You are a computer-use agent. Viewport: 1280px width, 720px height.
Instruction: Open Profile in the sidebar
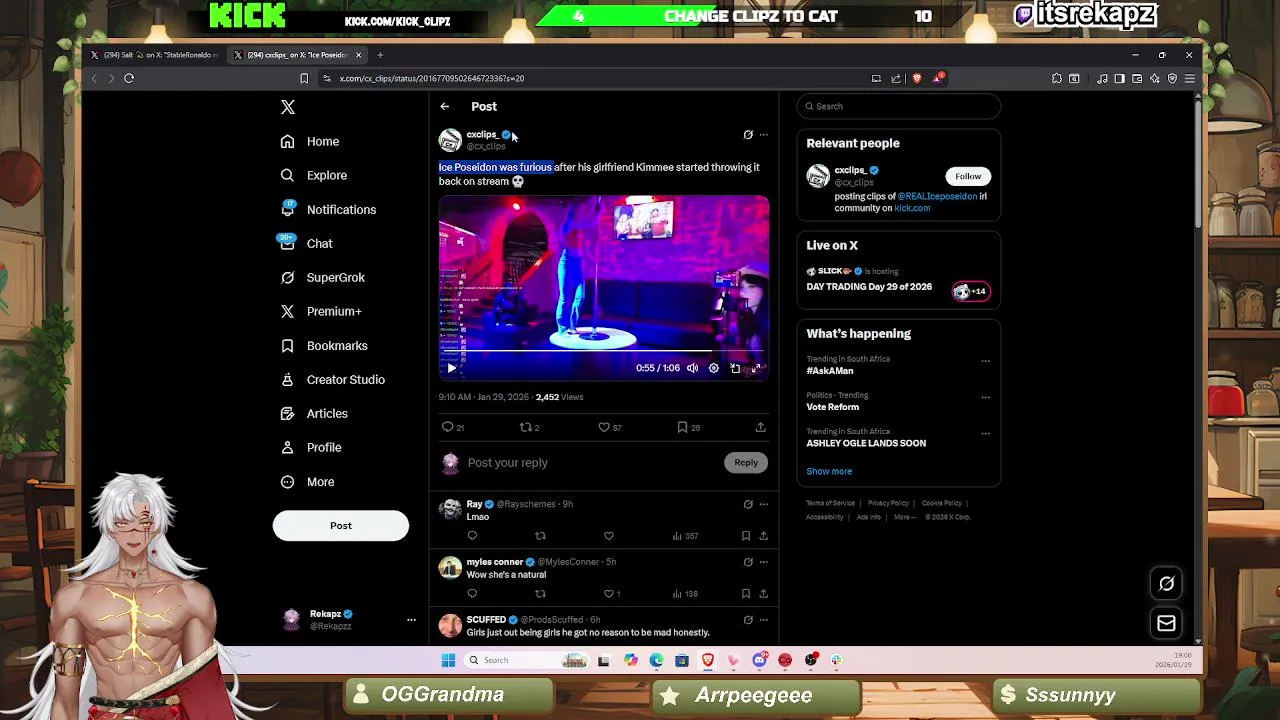311,447
